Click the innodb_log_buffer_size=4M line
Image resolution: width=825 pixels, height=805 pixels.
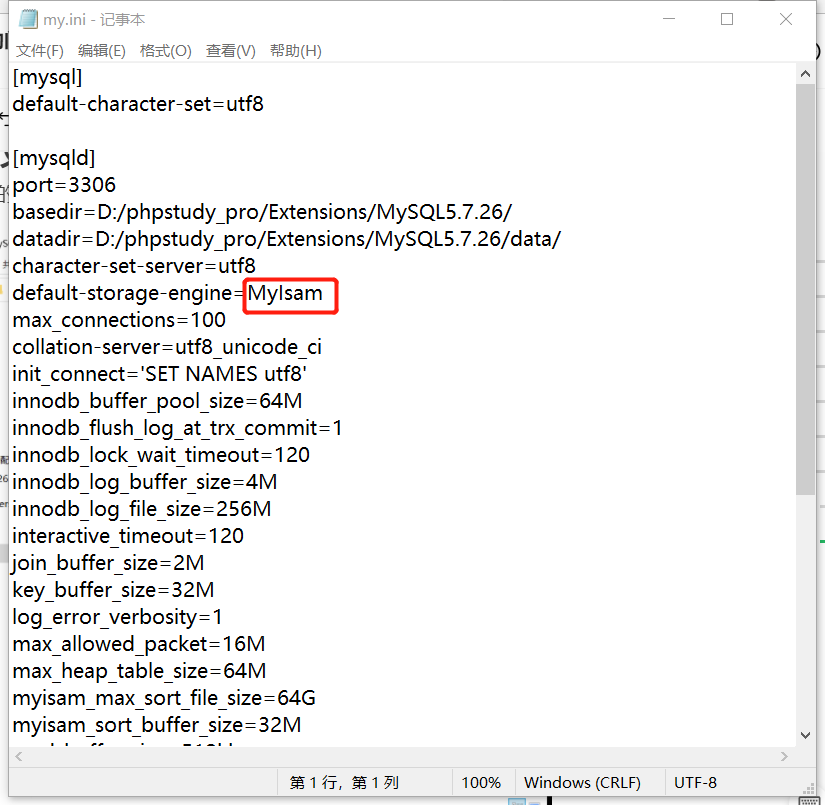[x=145, y=482]
